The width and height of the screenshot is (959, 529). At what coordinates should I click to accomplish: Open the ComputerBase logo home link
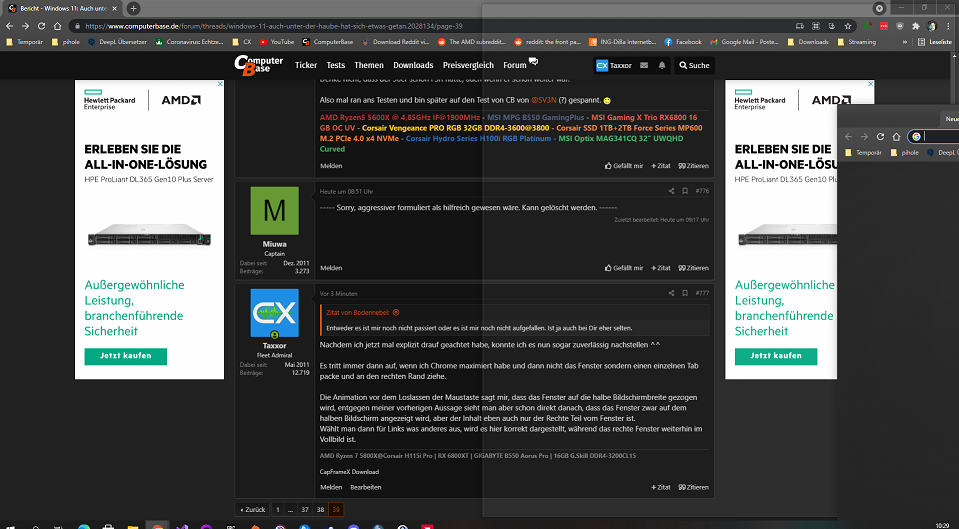258,65
